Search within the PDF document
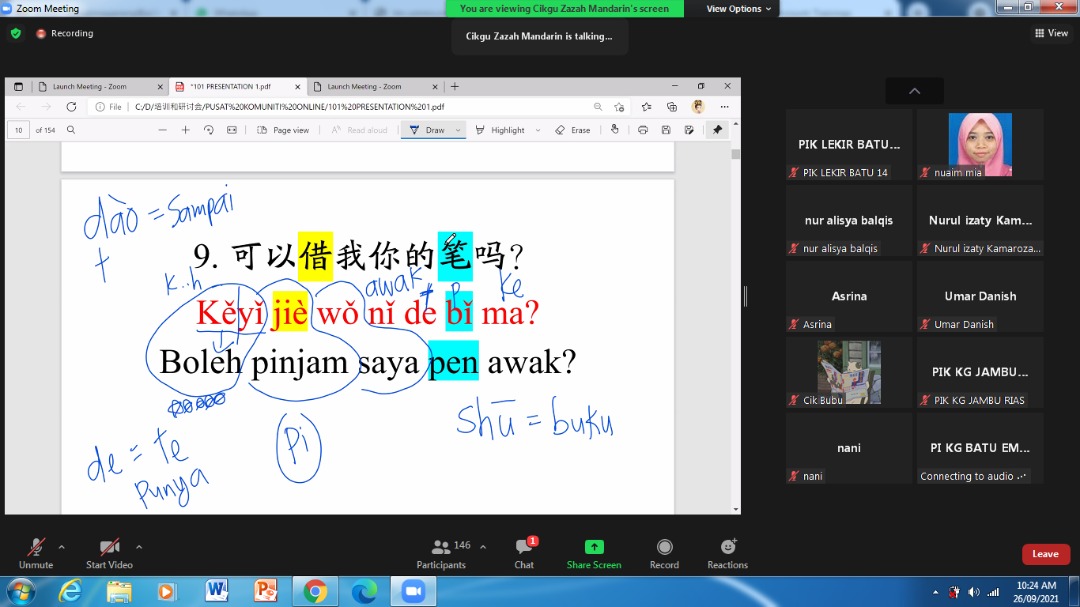Viewport: 1080px width, 607px height. [x=71, y=130]
